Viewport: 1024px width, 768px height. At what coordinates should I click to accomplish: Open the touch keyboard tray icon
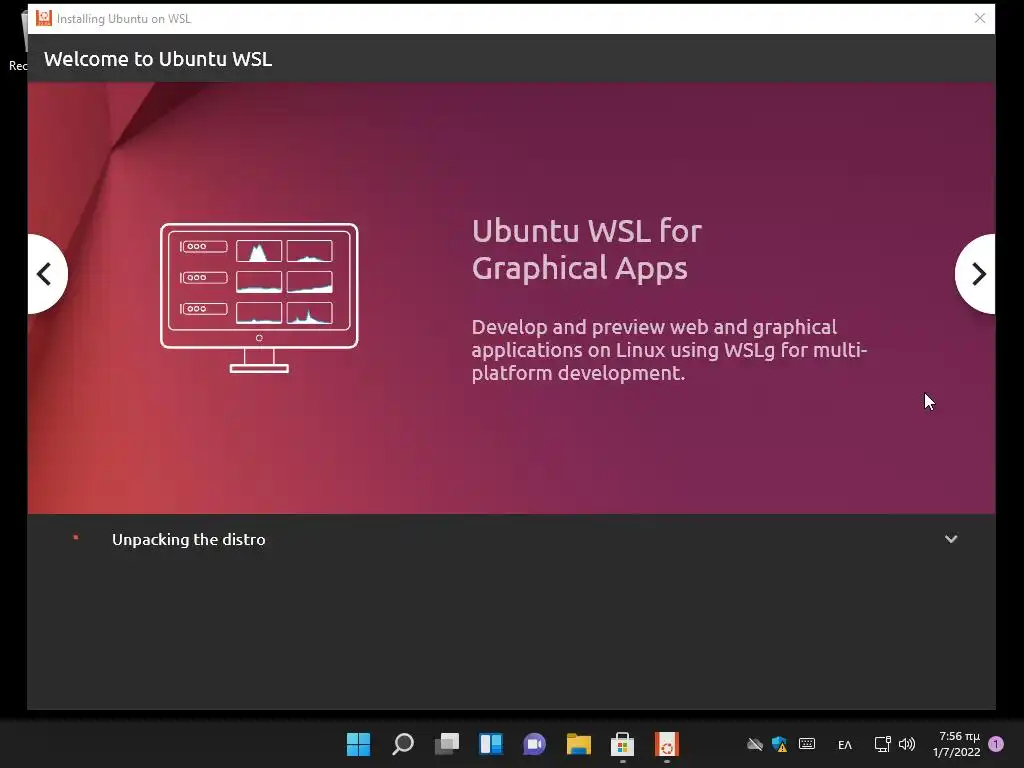(807, 744)
